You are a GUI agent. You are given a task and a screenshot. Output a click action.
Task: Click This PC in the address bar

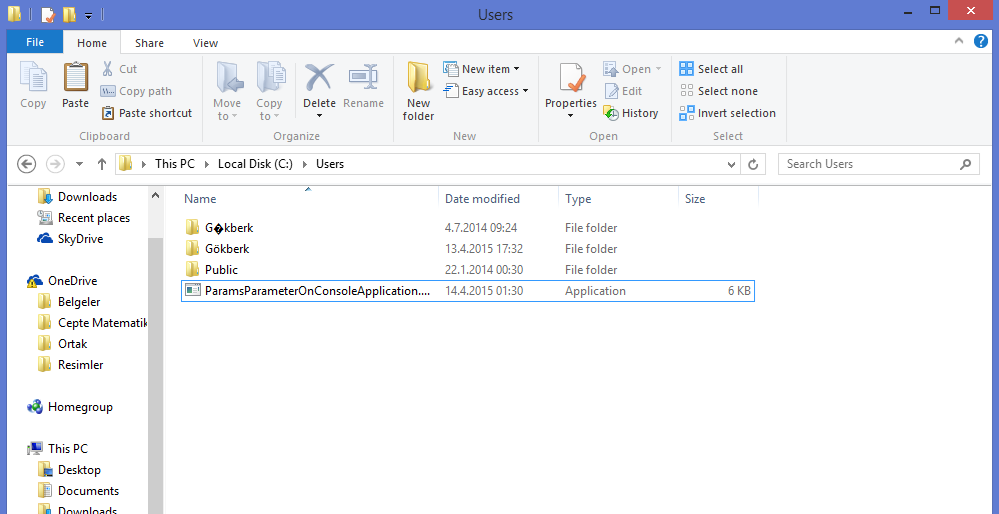175,164
